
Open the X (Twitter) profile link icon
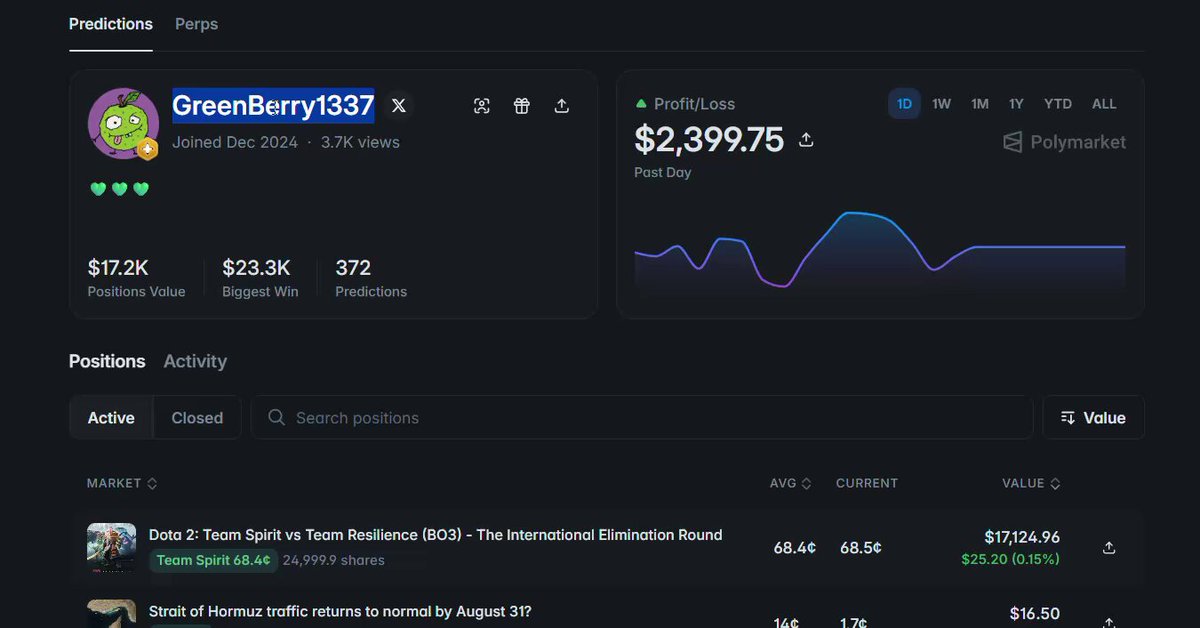pyautogui.click(x=398, y=105)
